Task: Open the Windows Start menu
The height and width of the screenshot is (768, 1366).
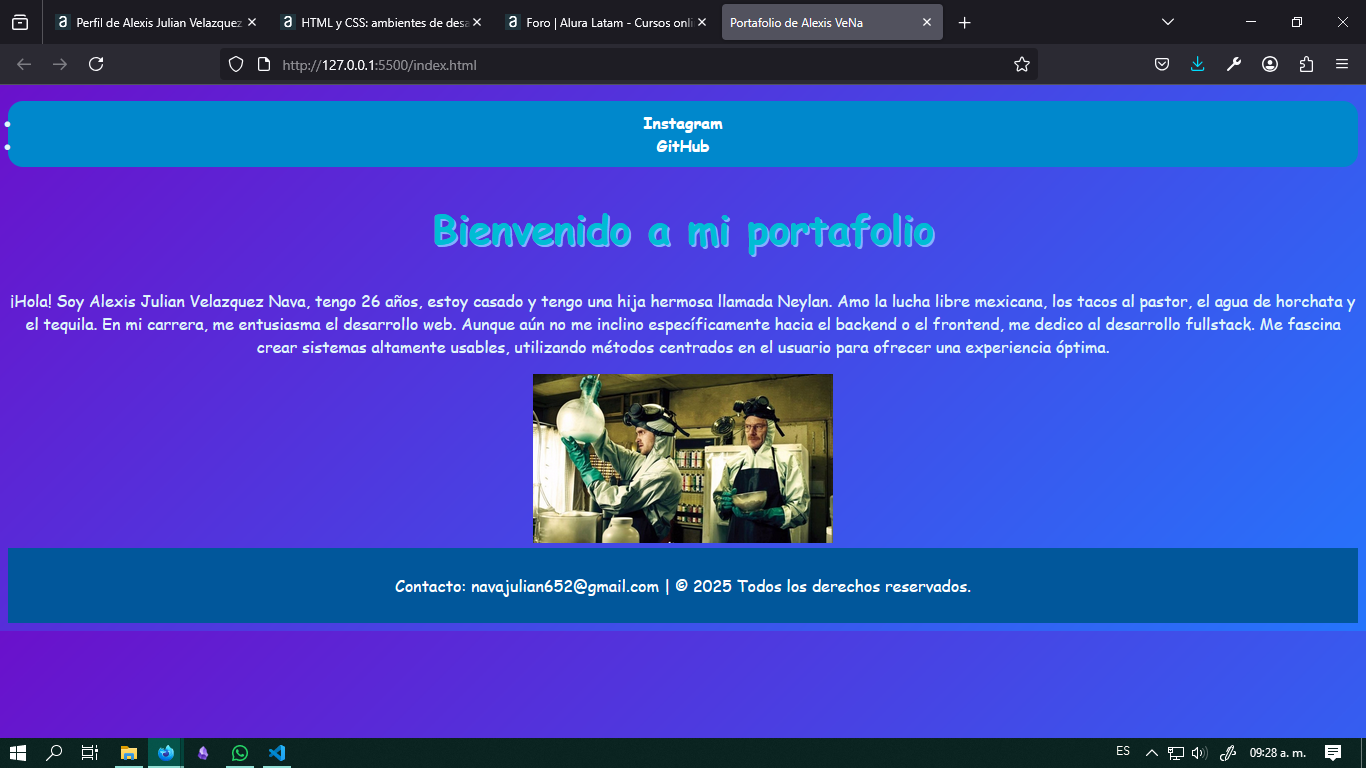Action: click(17, 753)
